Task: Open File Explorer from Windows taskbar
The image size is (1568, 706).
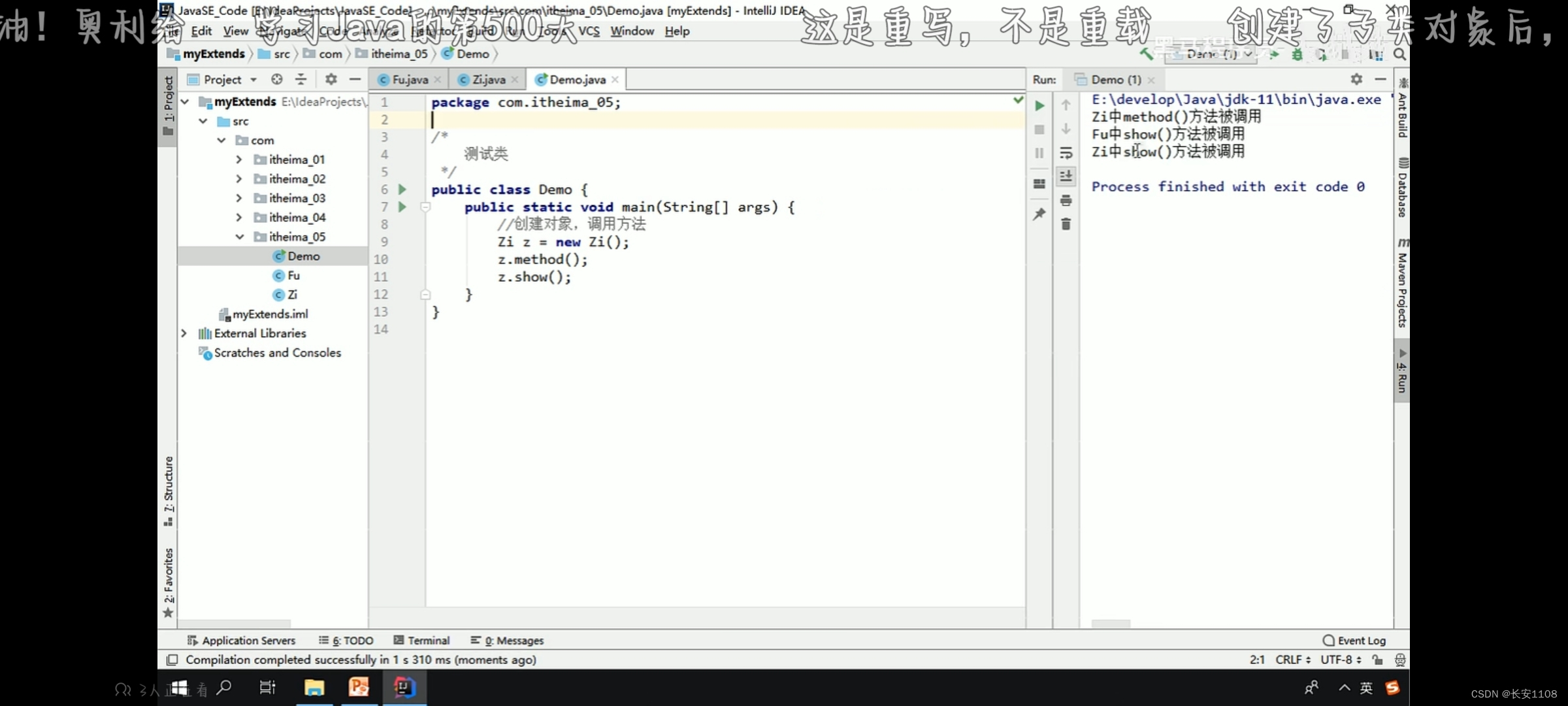Action: [x=314, y=688]
